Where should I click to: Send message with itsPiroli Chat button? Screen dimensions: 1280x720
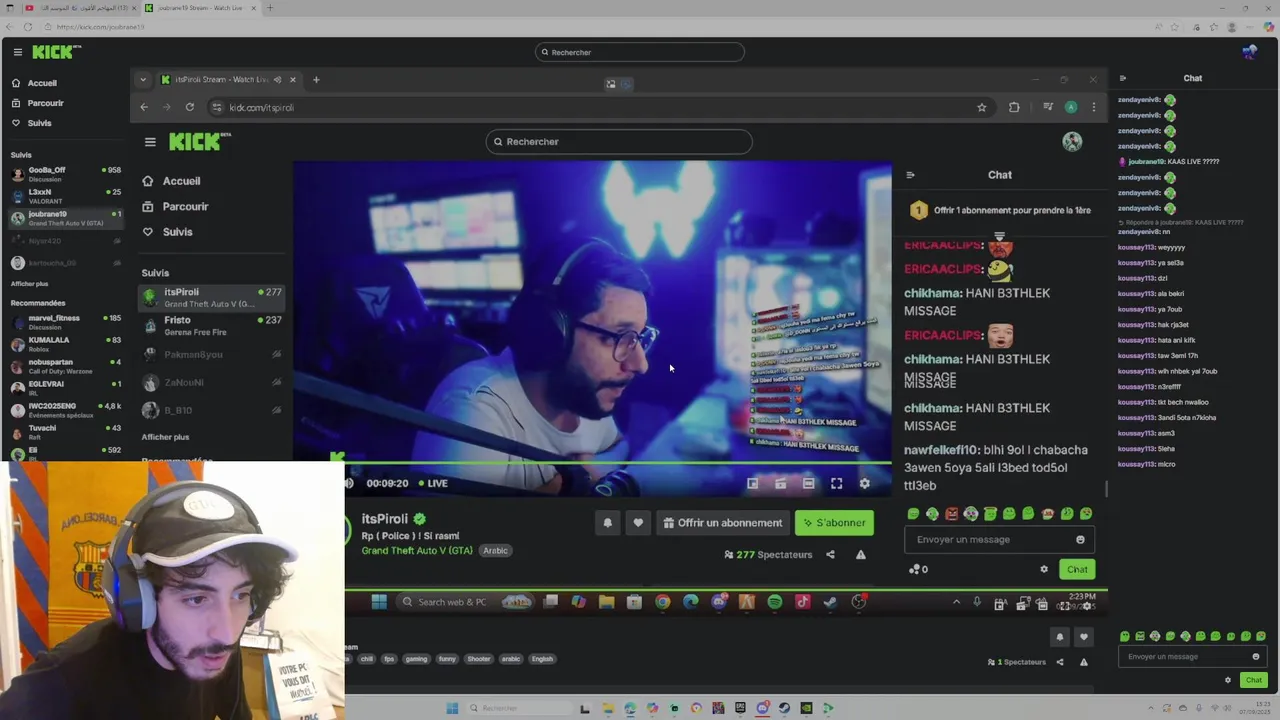pyautogui.click(x=1077, y=570)
